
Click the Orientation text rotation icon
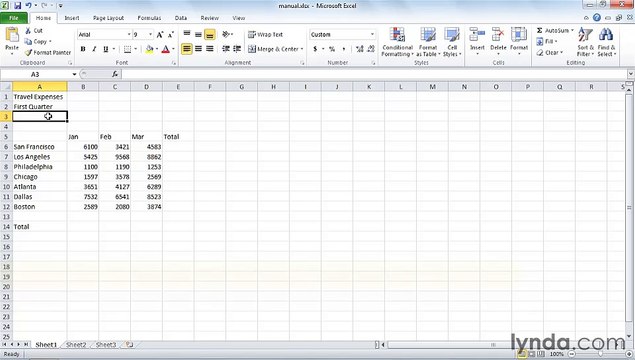tap(226, 34)
